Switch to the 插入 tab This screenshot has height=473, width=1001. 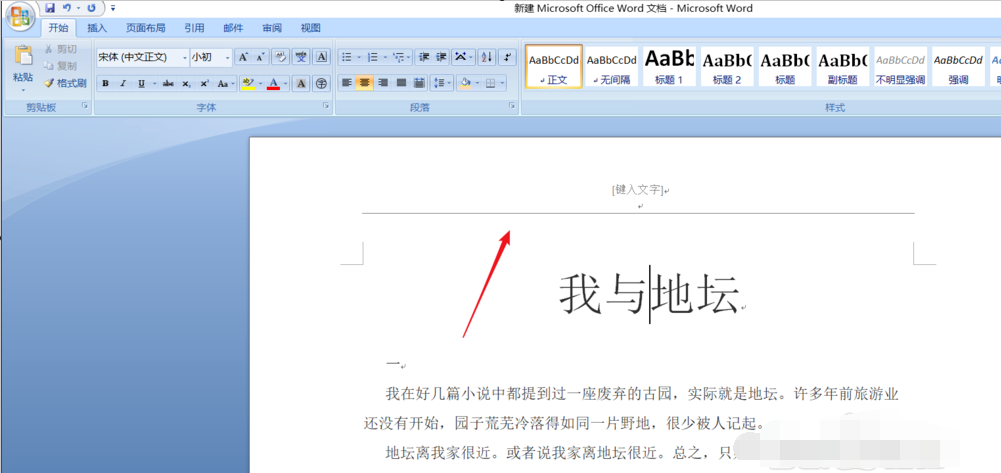click(97, 27)
